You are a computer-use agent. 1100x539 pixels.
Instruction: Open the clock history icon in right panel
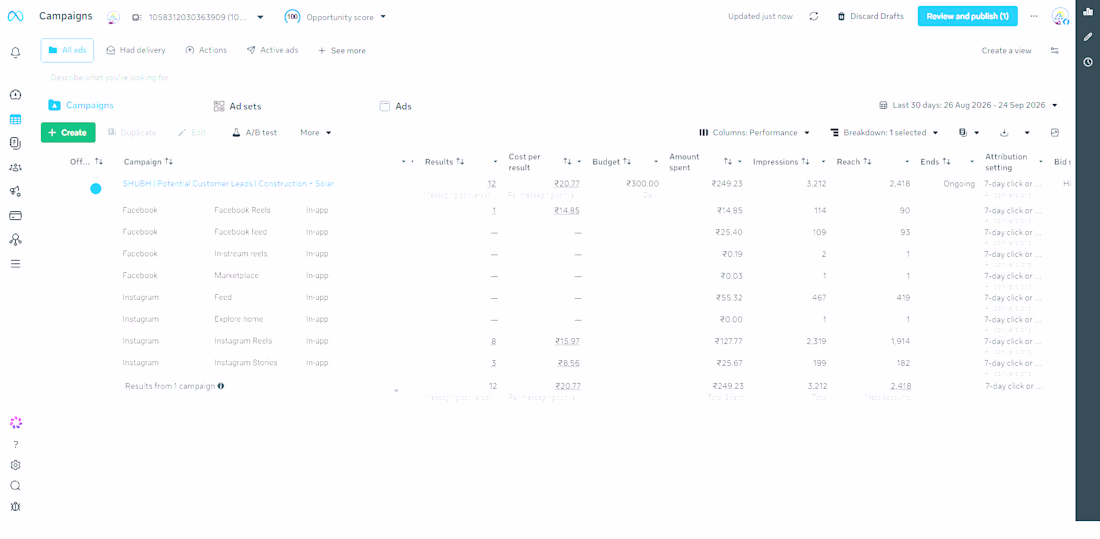(x=1088, y=62)
